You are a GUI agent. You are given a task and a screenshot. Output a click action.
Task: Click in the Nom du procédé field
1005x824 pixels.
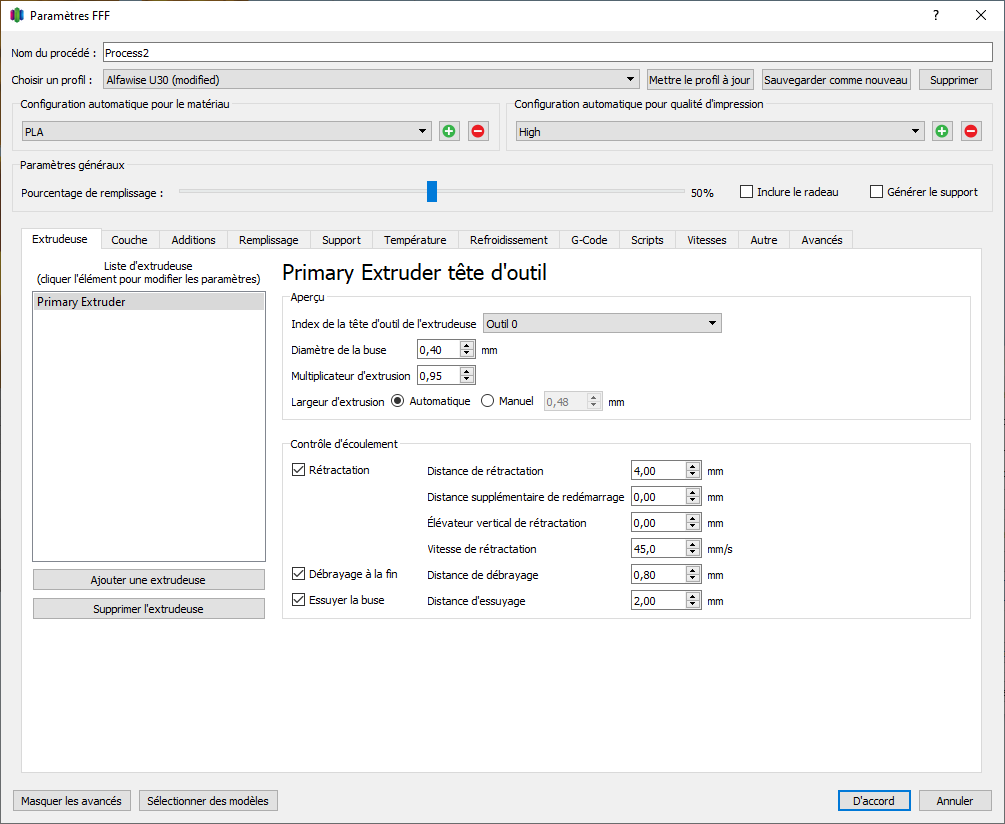[x=548, y=53]
